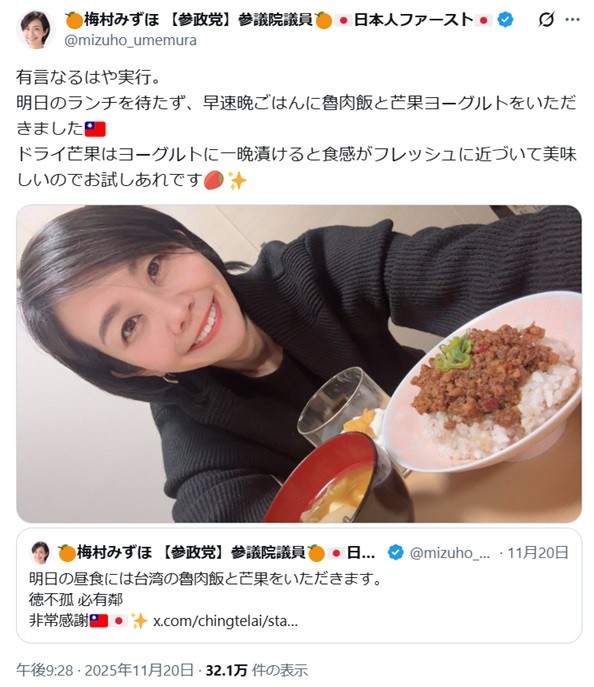Click the Grok circle-slash icon
Image resolution: width=594 pixels, height=687 pixels.
point(546,20)
